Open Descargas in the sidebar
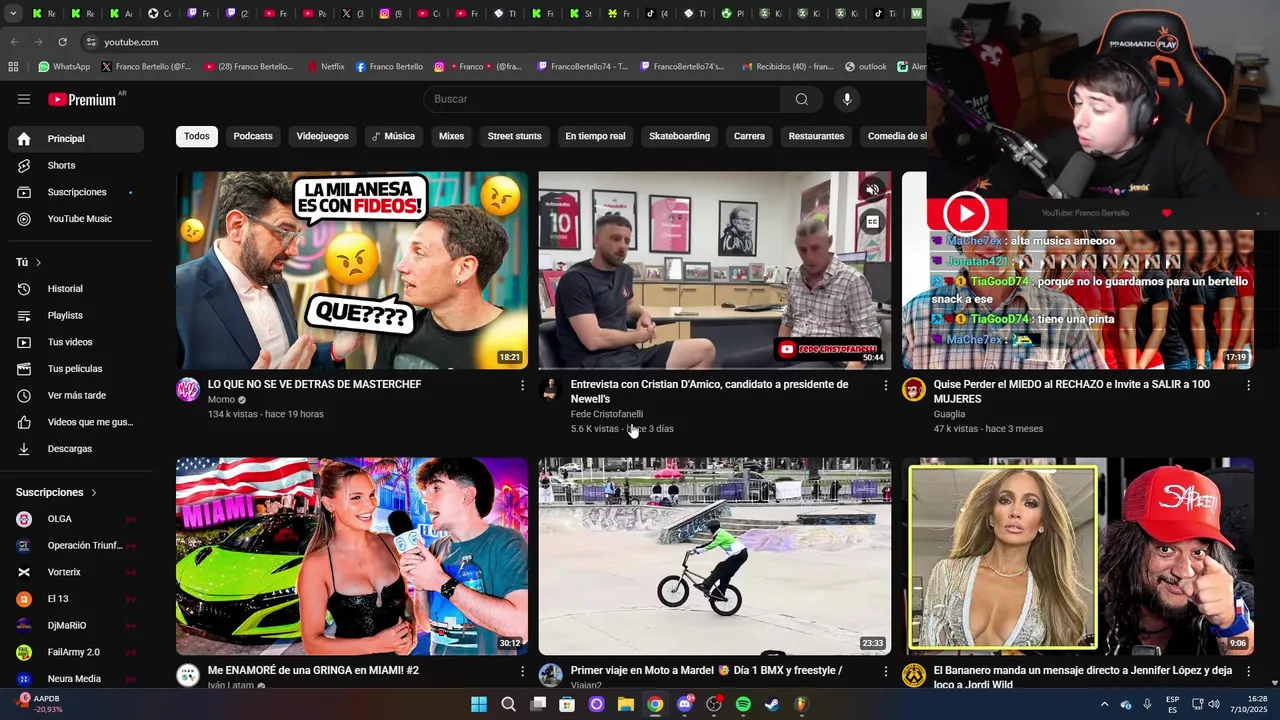 click(76, 449)
